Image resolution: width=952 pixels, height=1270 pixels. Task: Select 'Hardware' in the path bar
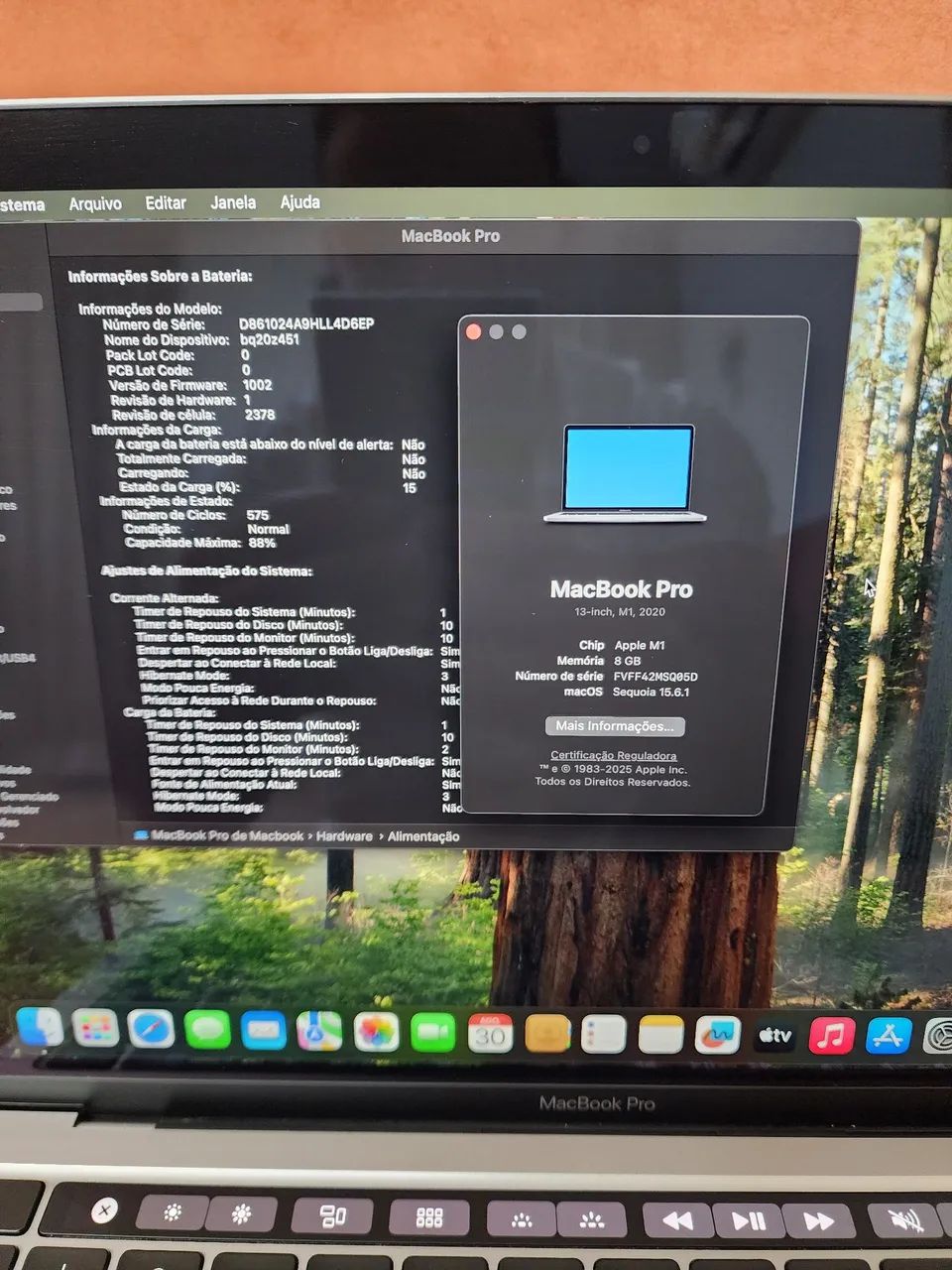click(344, 836)
